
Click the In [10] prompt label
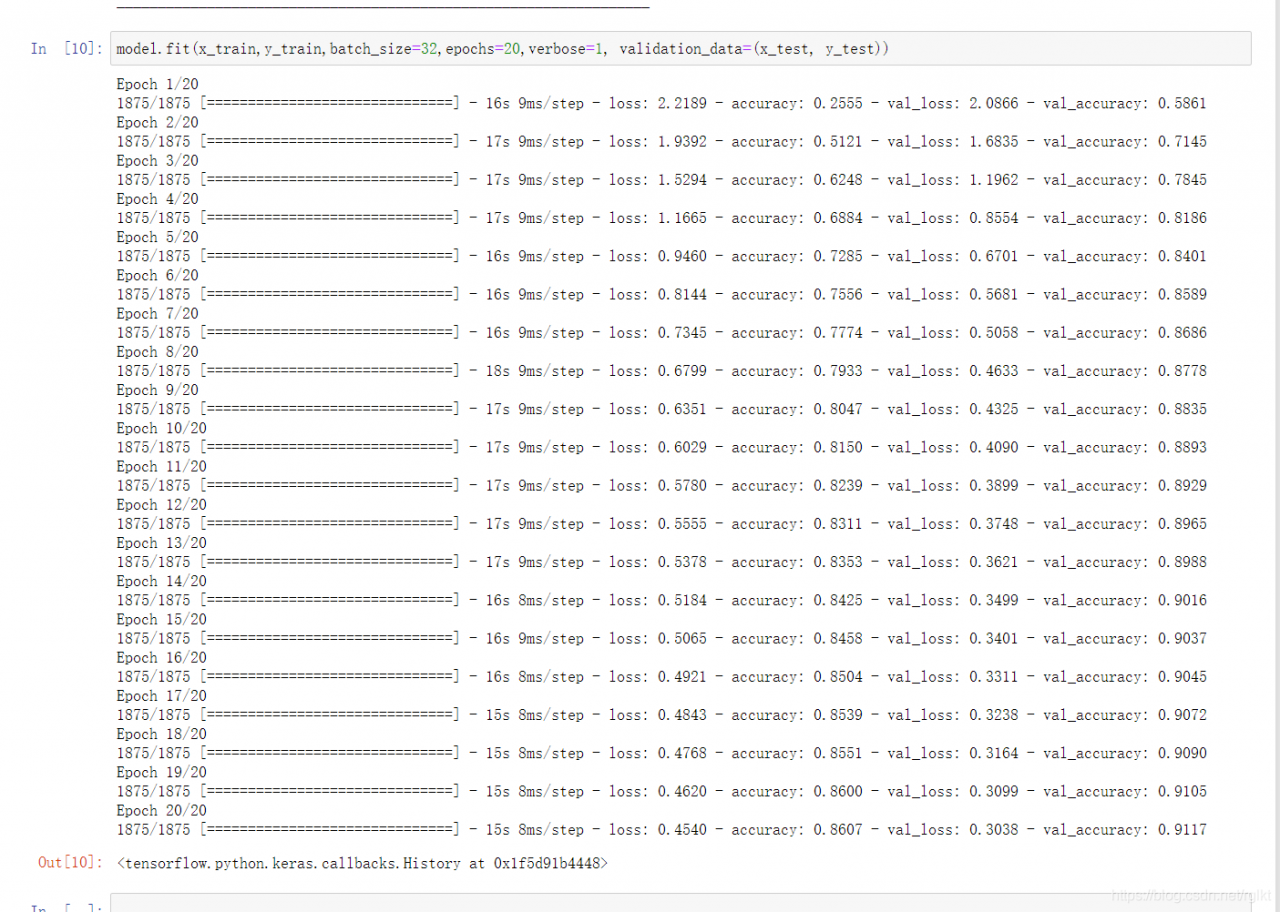click(x=66, y=48)
